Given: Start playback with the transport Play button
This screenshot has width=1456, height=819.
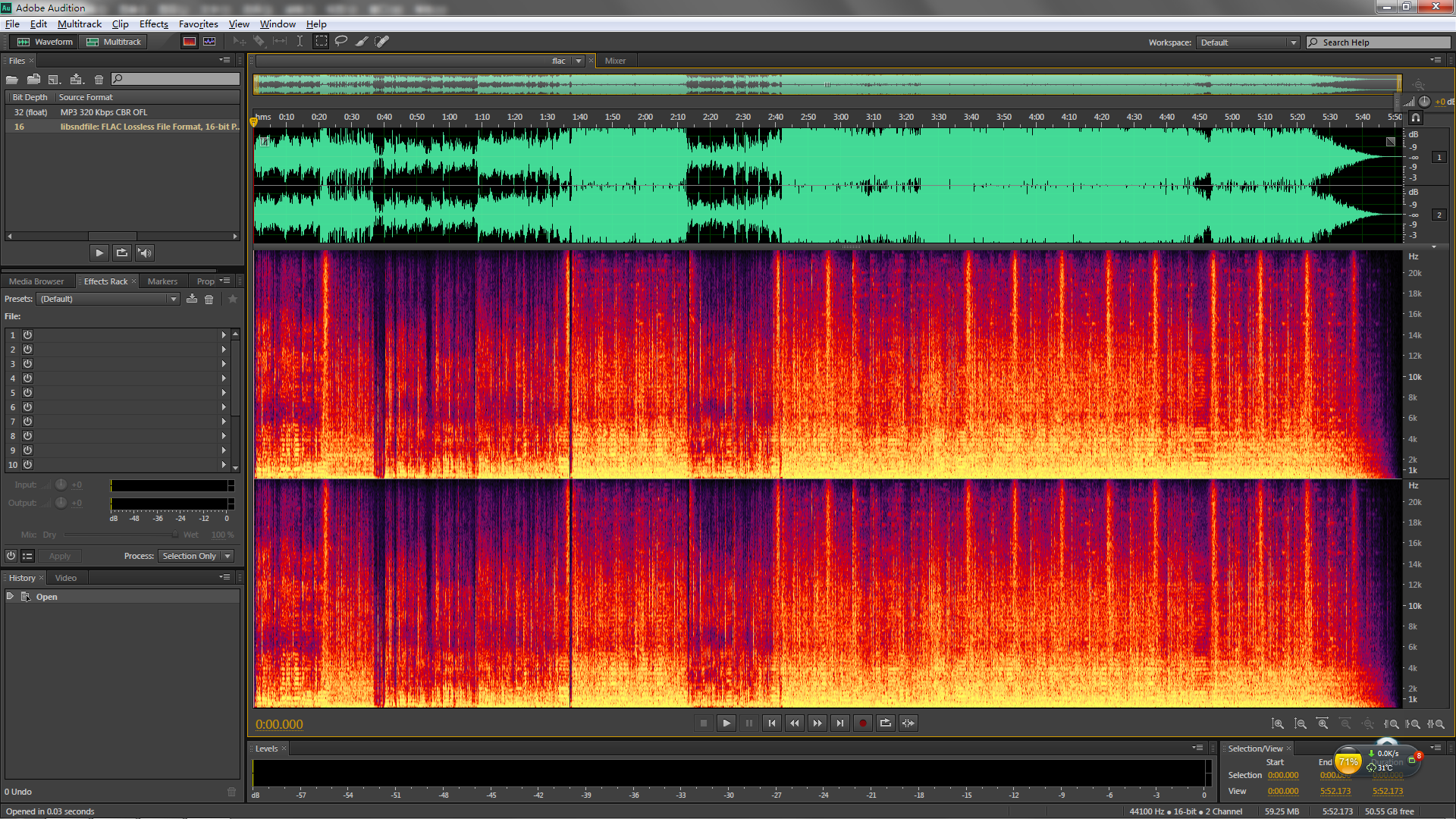Looking at the screenshot, I should [726, 723].
